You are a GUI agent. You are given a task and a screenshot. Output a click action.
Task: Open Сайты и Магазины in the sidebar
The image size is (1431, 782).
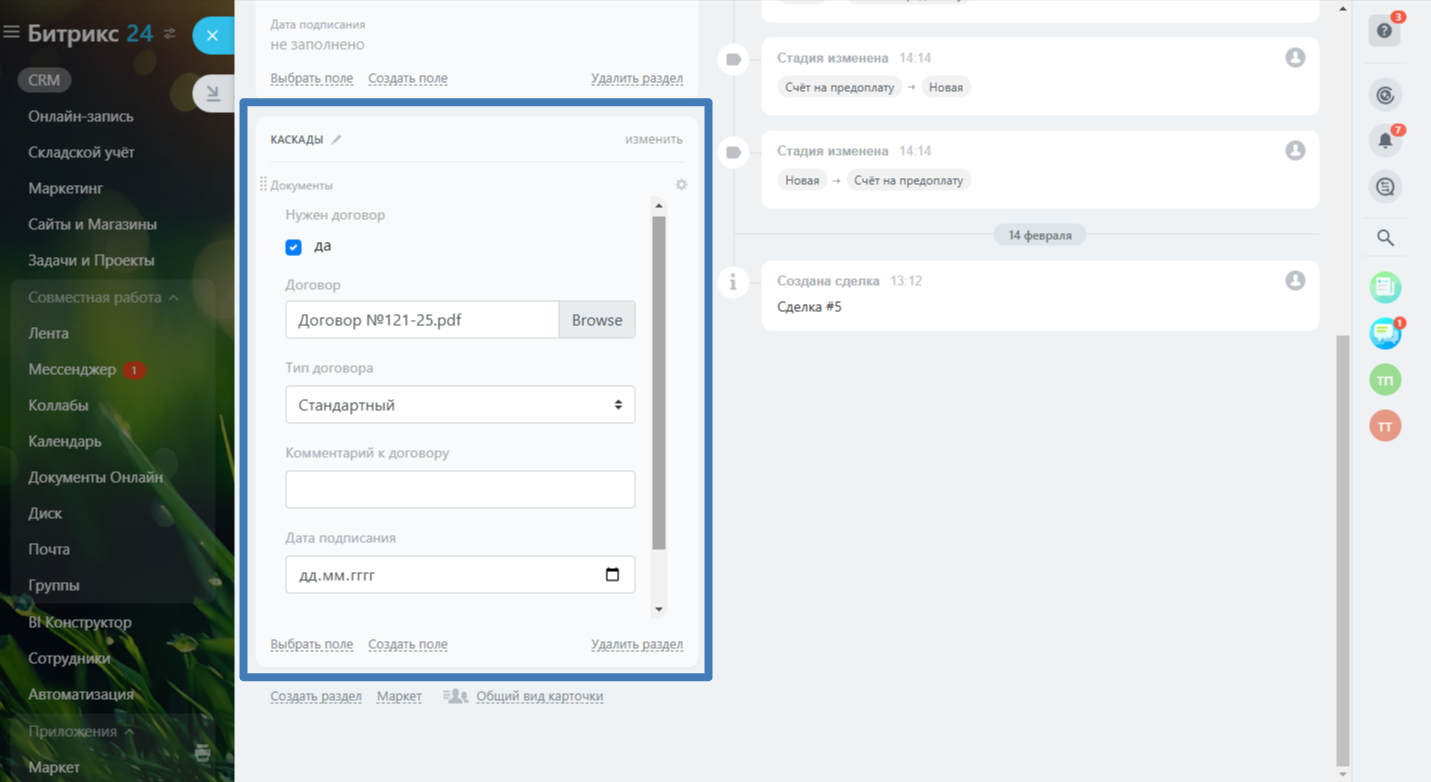[x=92, y=224]
